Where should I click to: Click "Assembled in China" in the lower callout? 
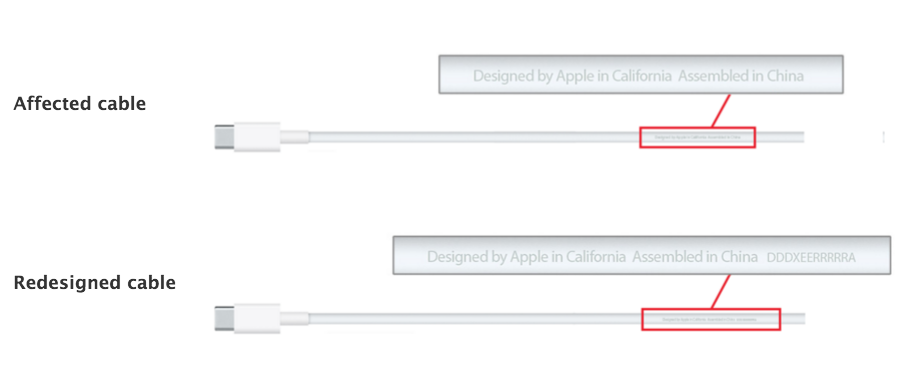click(695, 257)
